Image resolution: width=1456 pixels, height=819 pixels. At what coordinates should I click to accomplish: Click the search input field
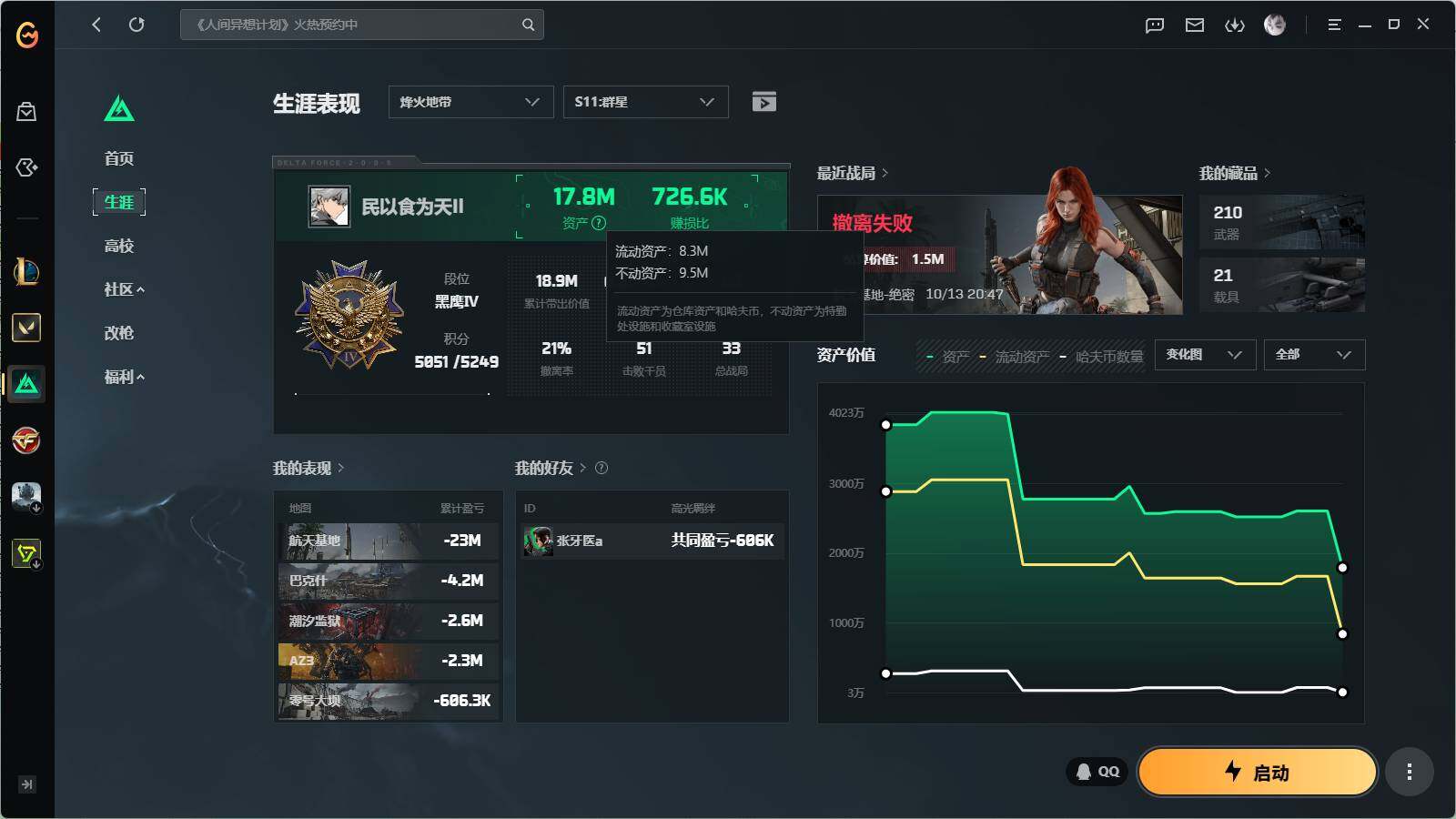361,25
